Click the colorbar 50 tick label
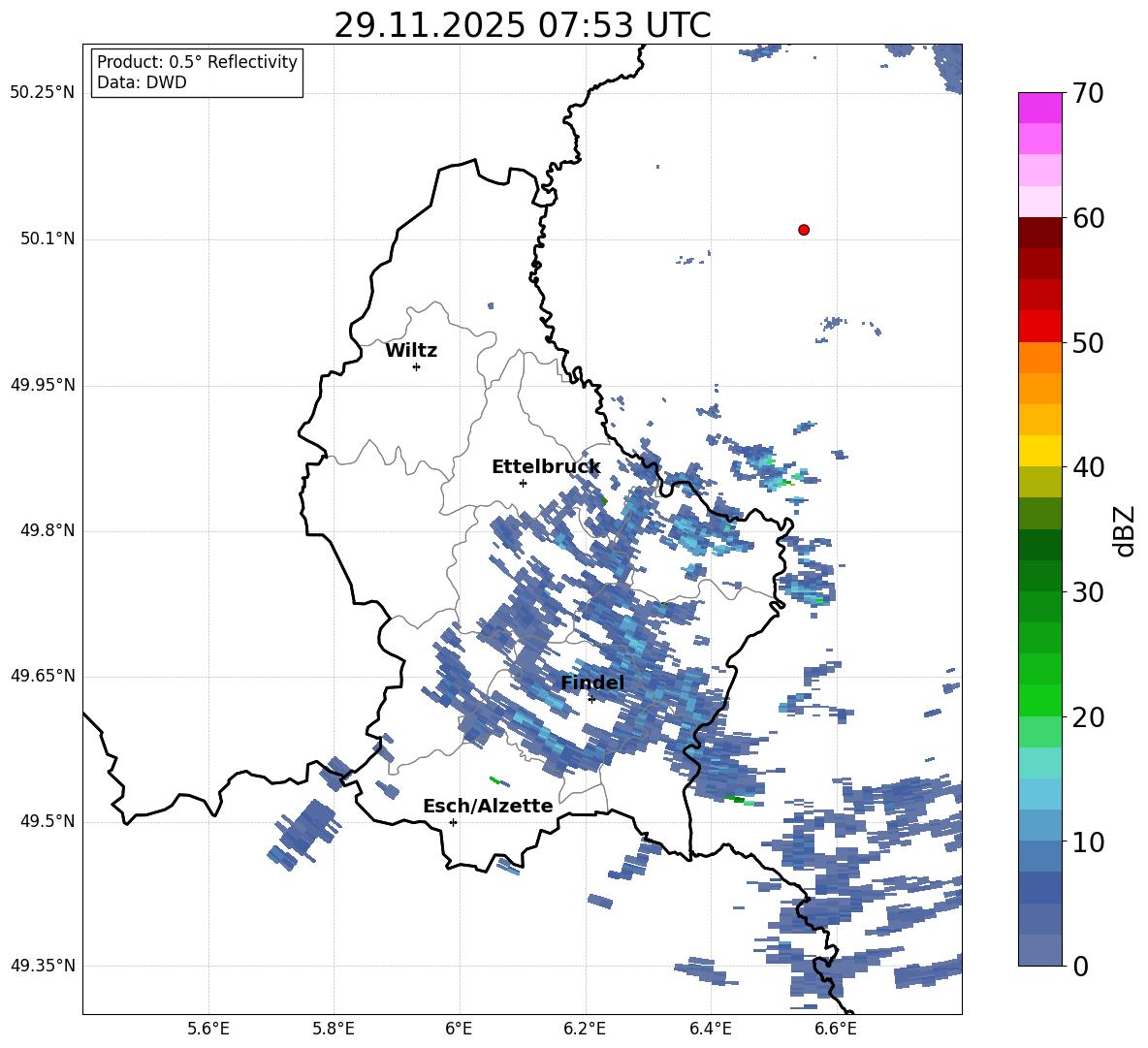This screenshot has height=1048, width=1148. (x=1088, y=342)
